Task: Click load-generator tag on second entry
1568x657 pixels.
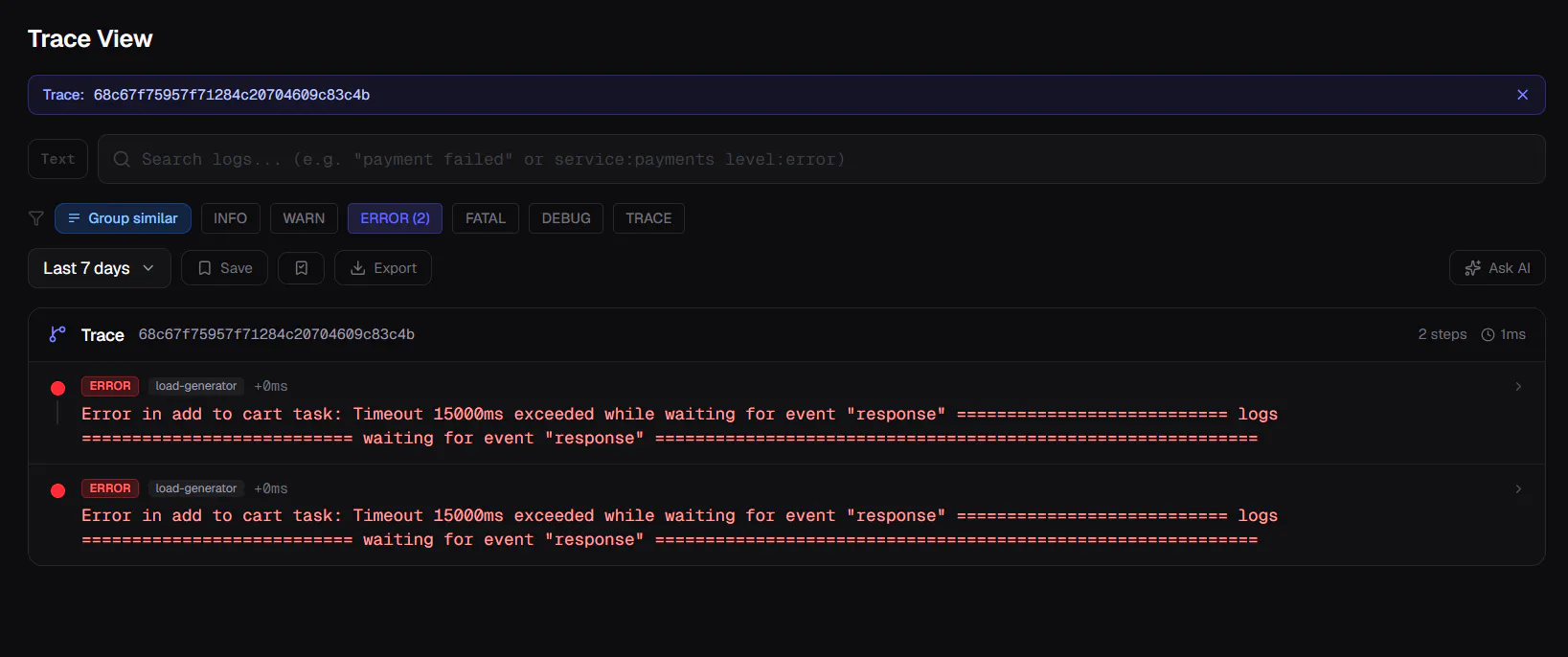Action: [195, 488]
